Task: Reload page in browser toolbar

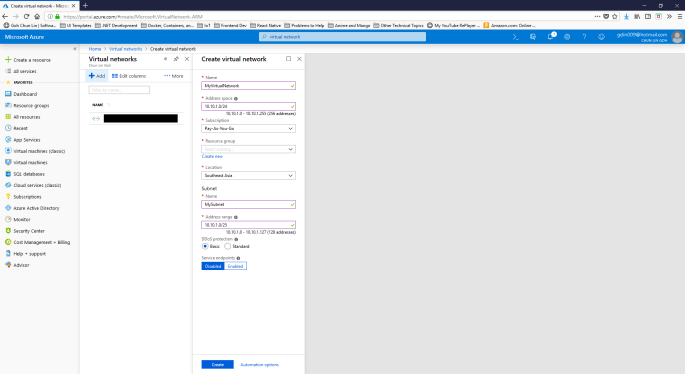Action: pos(26,17)
